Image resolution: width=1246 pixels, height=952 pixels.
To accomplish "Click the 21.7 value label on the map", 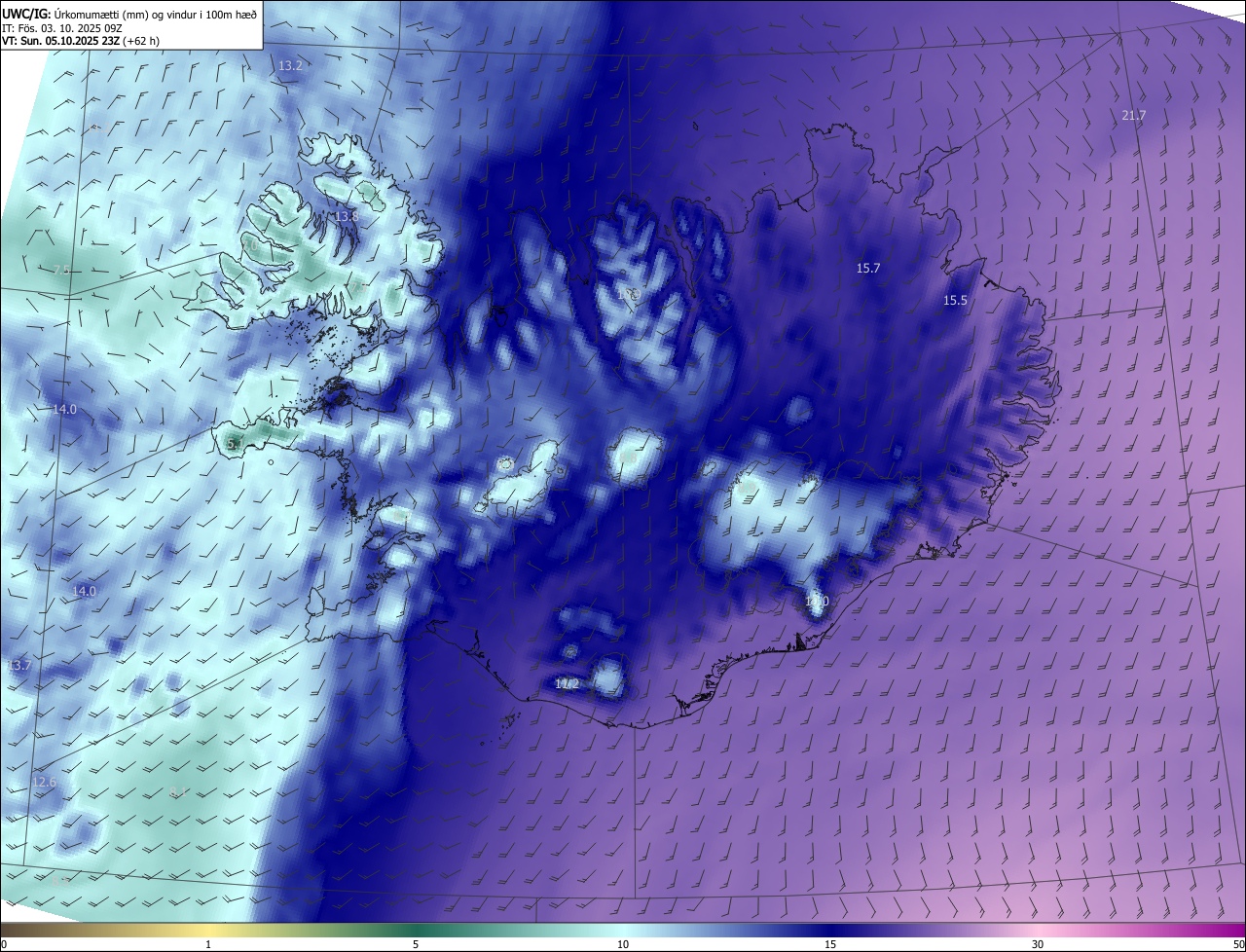I will pyautogui.click(x=1134, y=115).
